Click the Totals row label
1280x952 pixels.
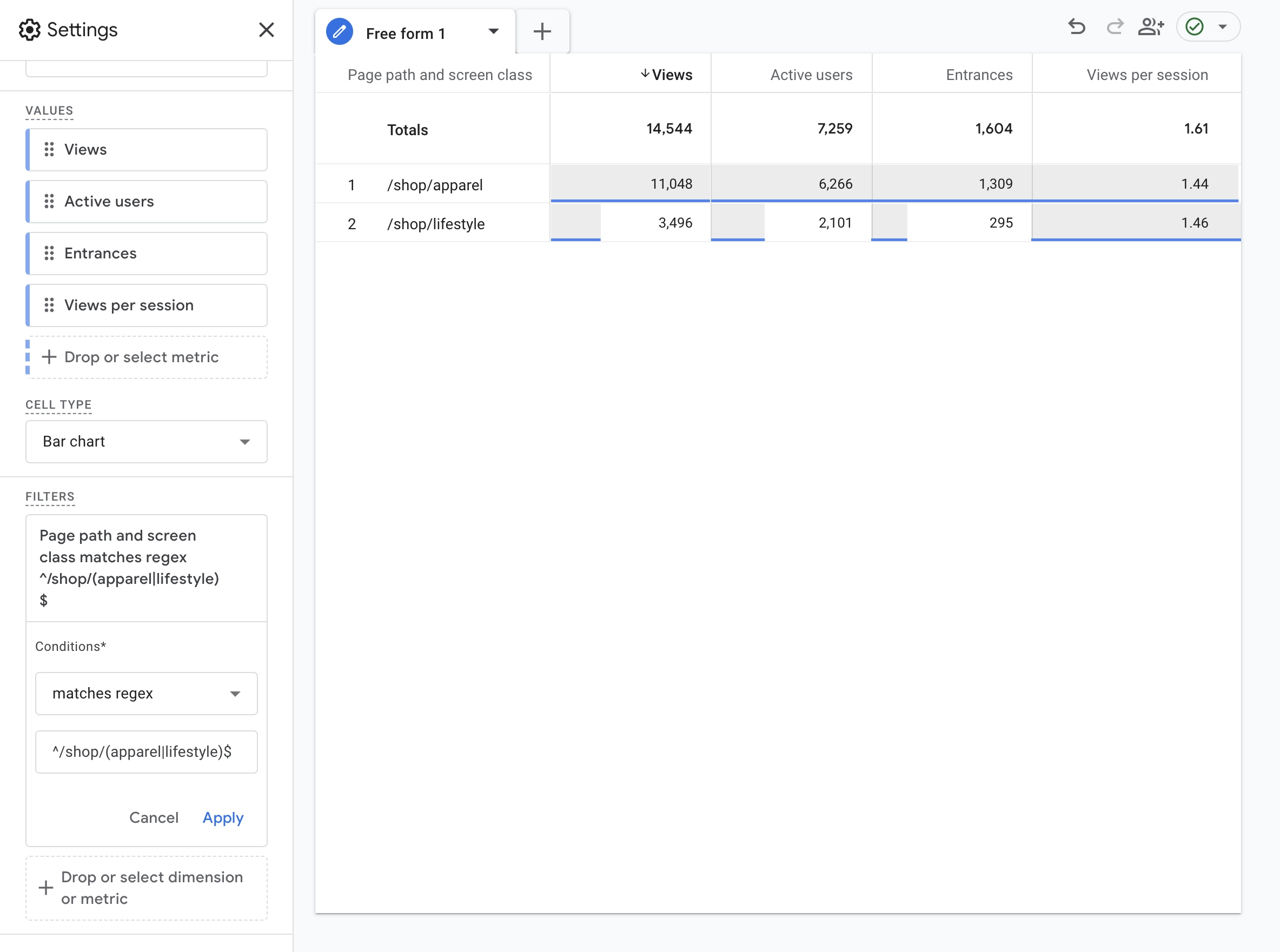point(407,130)
